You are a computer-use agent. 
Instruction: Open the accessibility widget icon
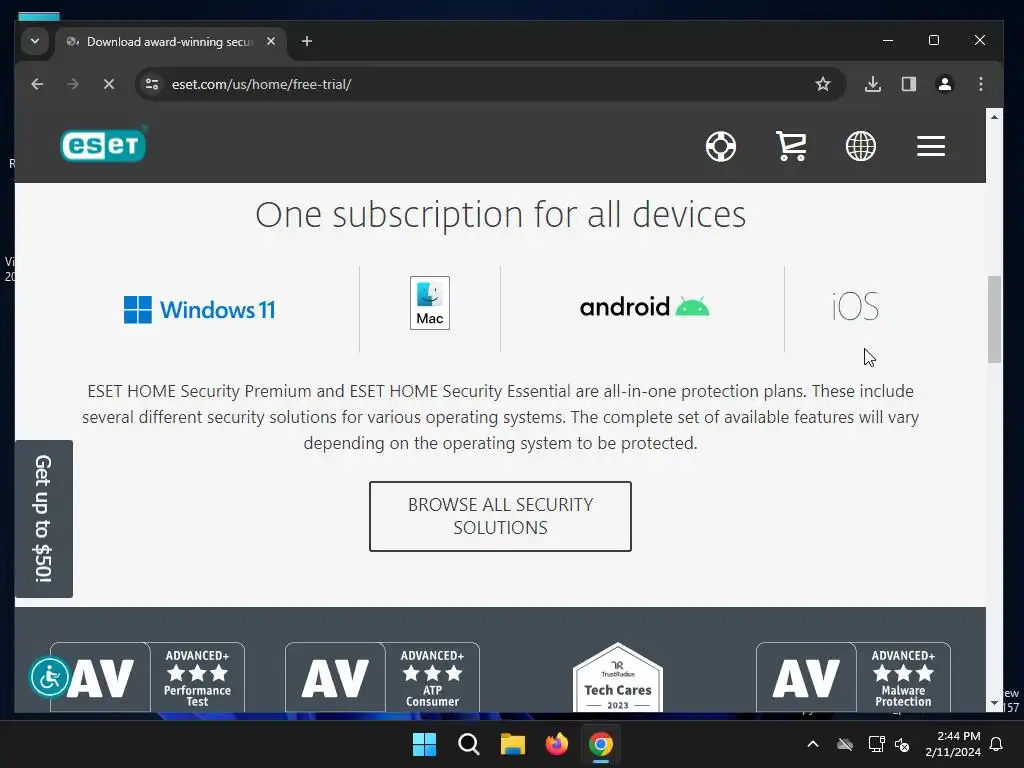[x=50, y=677]
